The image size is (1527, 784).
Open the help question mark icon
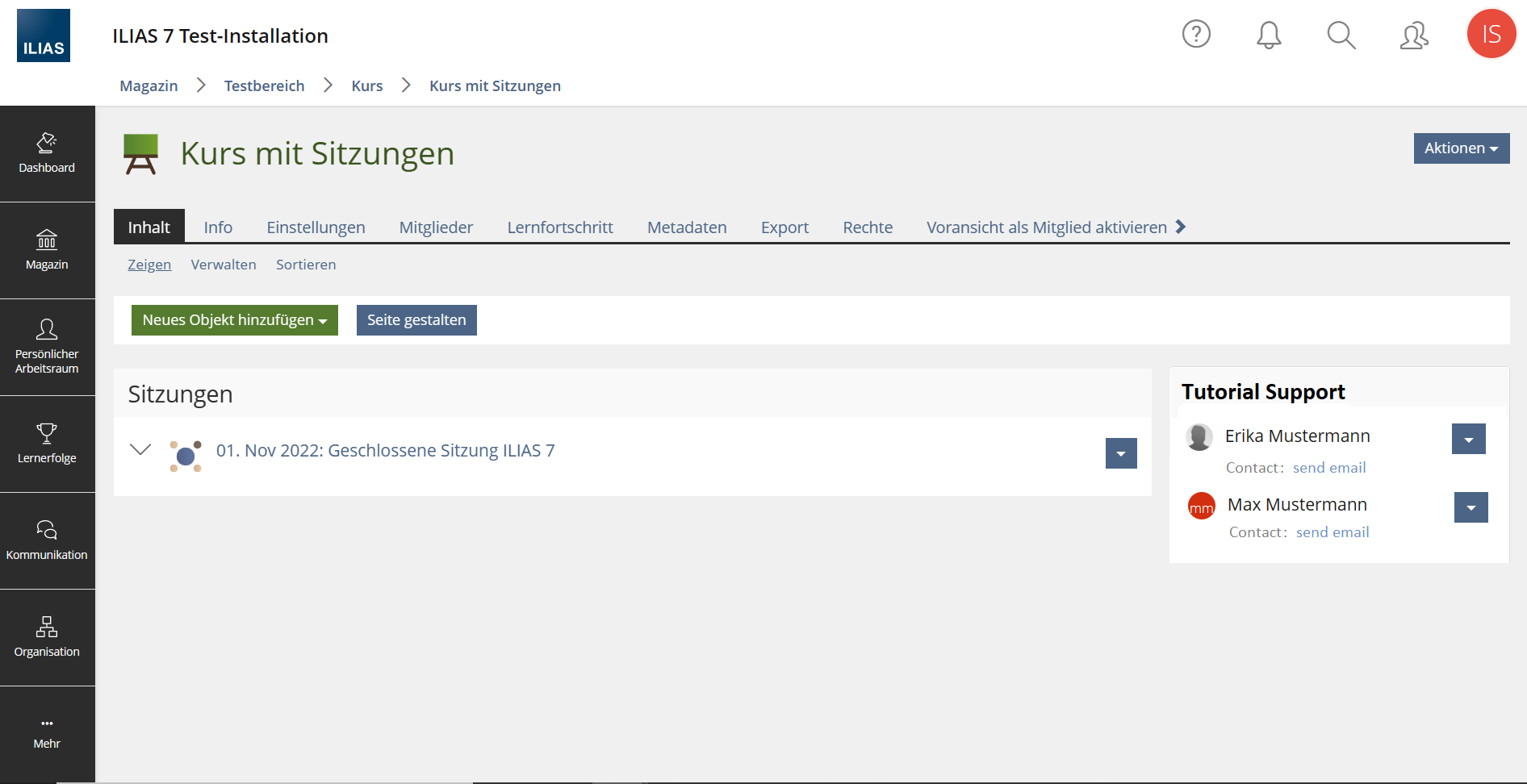pos(1196,34)
